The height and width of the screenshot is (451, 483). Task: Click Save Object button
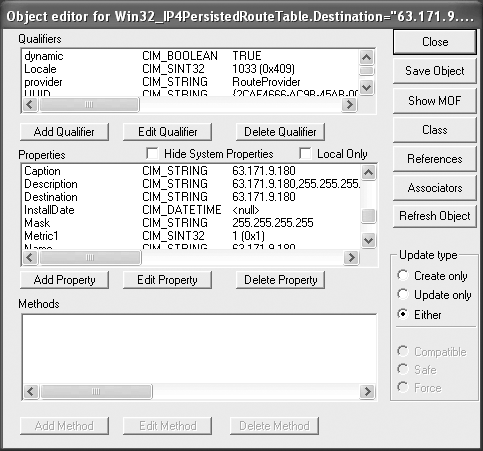435,71
